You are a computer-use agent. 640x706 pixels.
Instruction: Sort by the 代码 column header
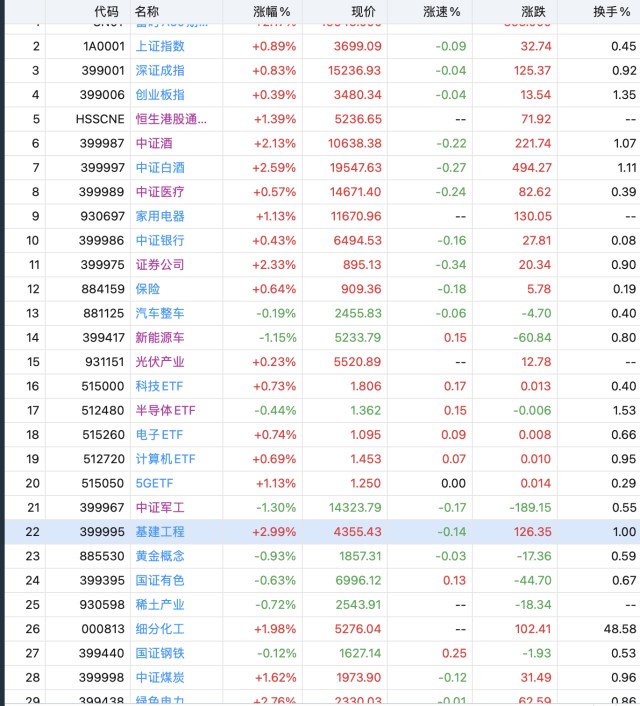click(106, 12)
